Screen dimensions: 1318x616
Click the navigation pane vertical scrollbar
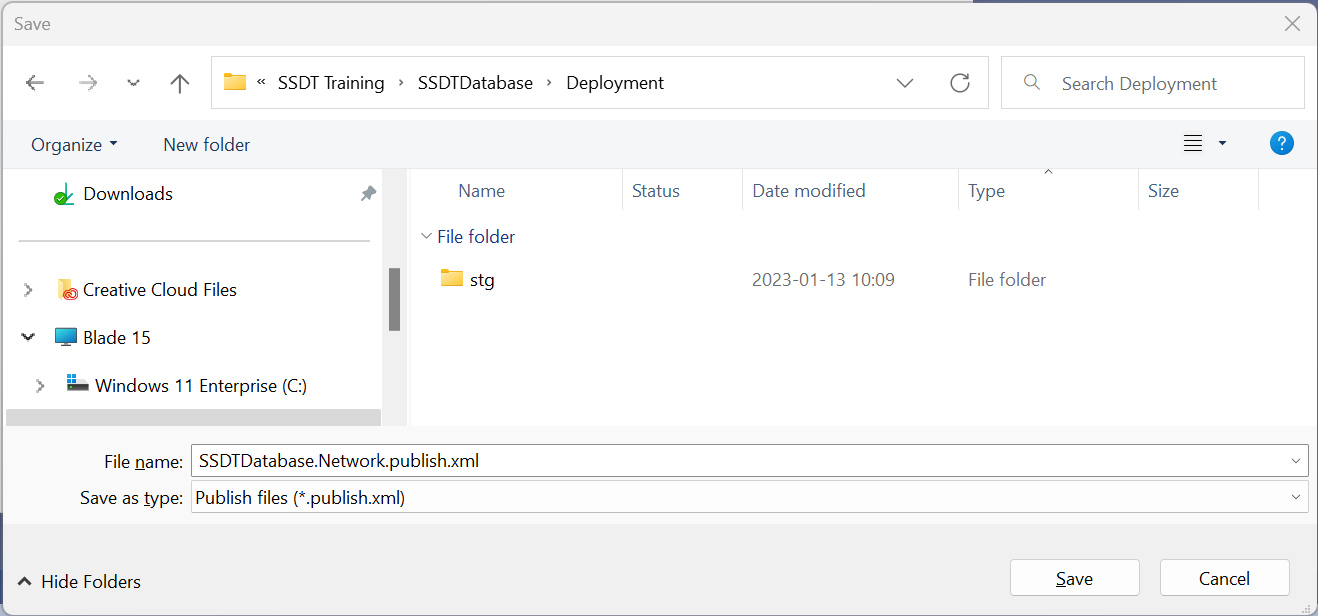point(394,298)
